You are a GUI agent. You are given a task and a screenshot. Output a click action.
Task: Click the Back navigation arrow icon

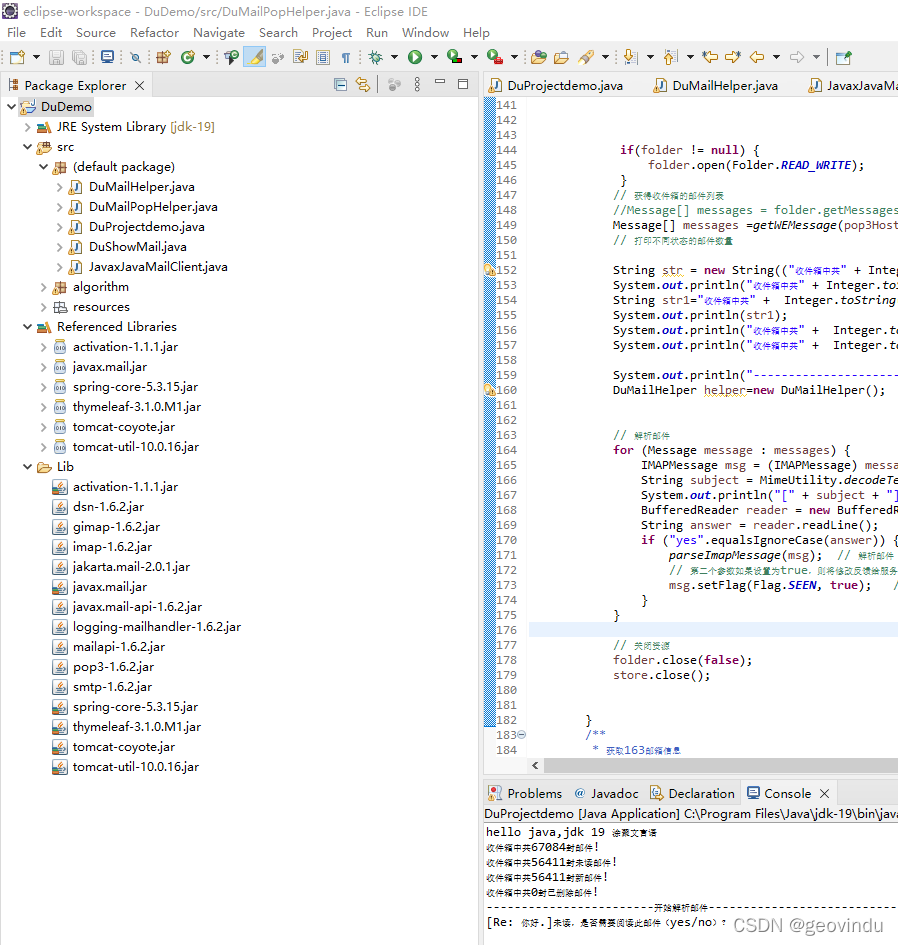[757, 58]
